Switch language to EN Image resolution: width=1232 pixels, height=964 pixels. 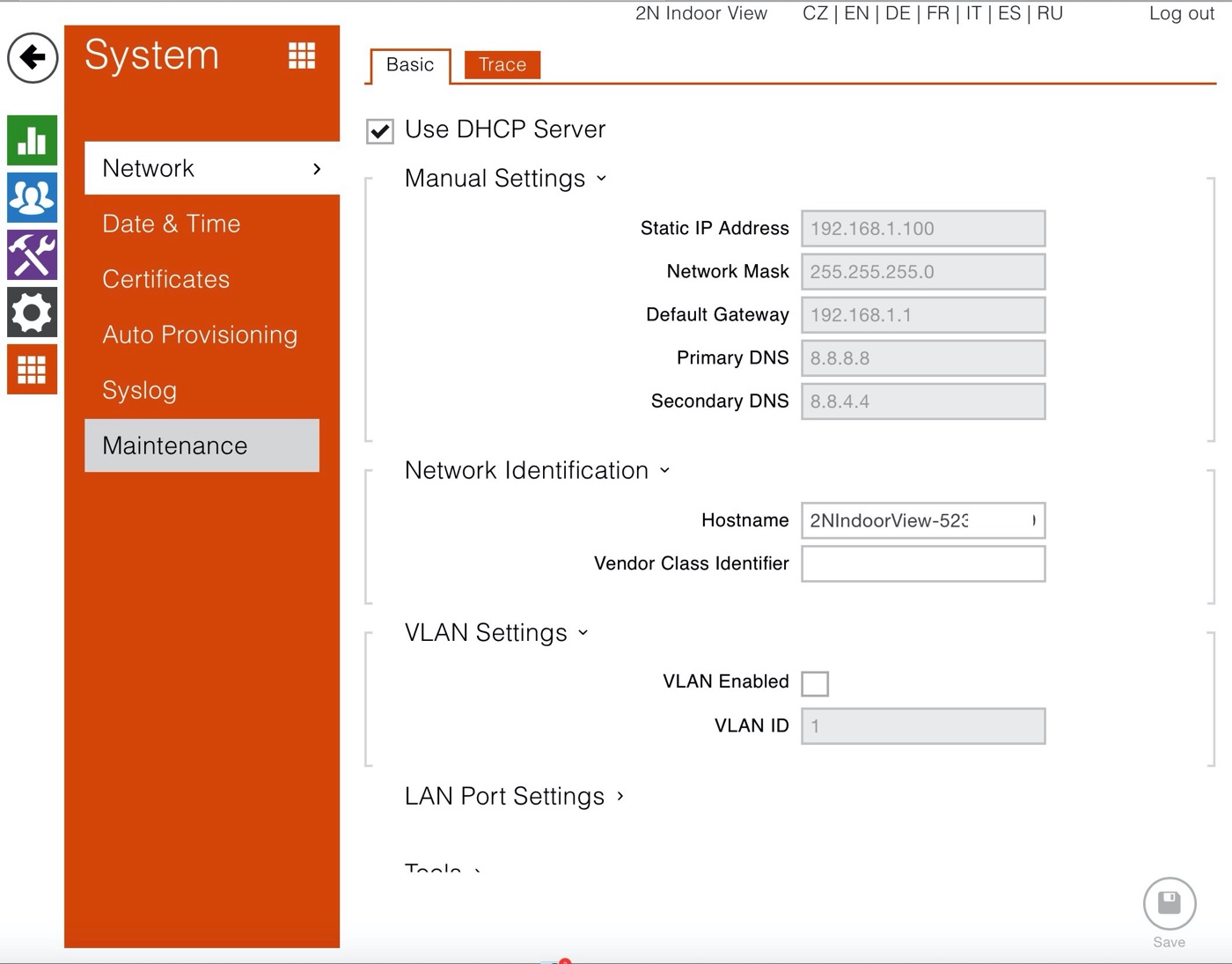click(x=856, y=13)
